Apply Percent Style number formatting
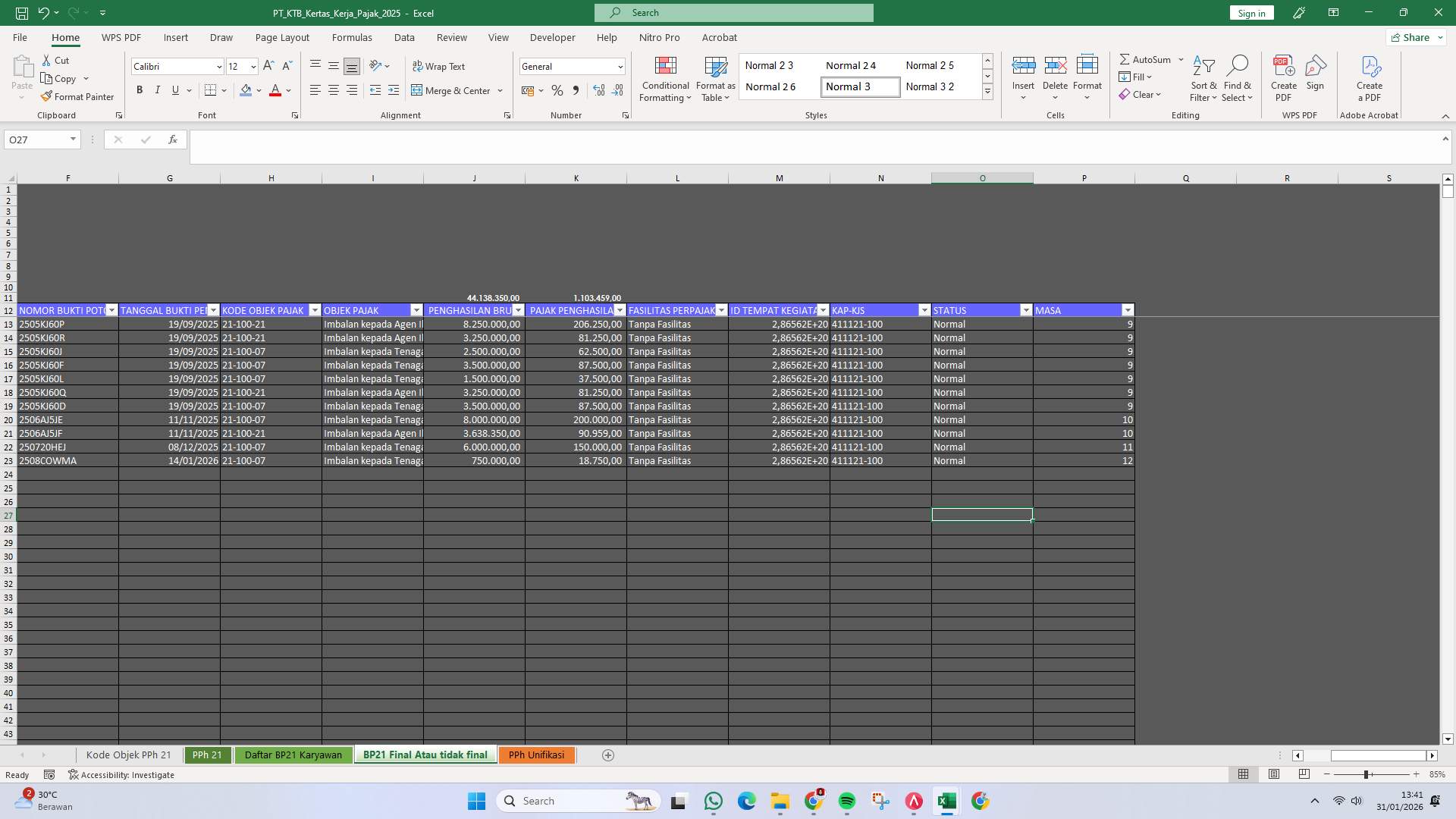Screen dimensions: 1456x819 (x=557, y=90)
